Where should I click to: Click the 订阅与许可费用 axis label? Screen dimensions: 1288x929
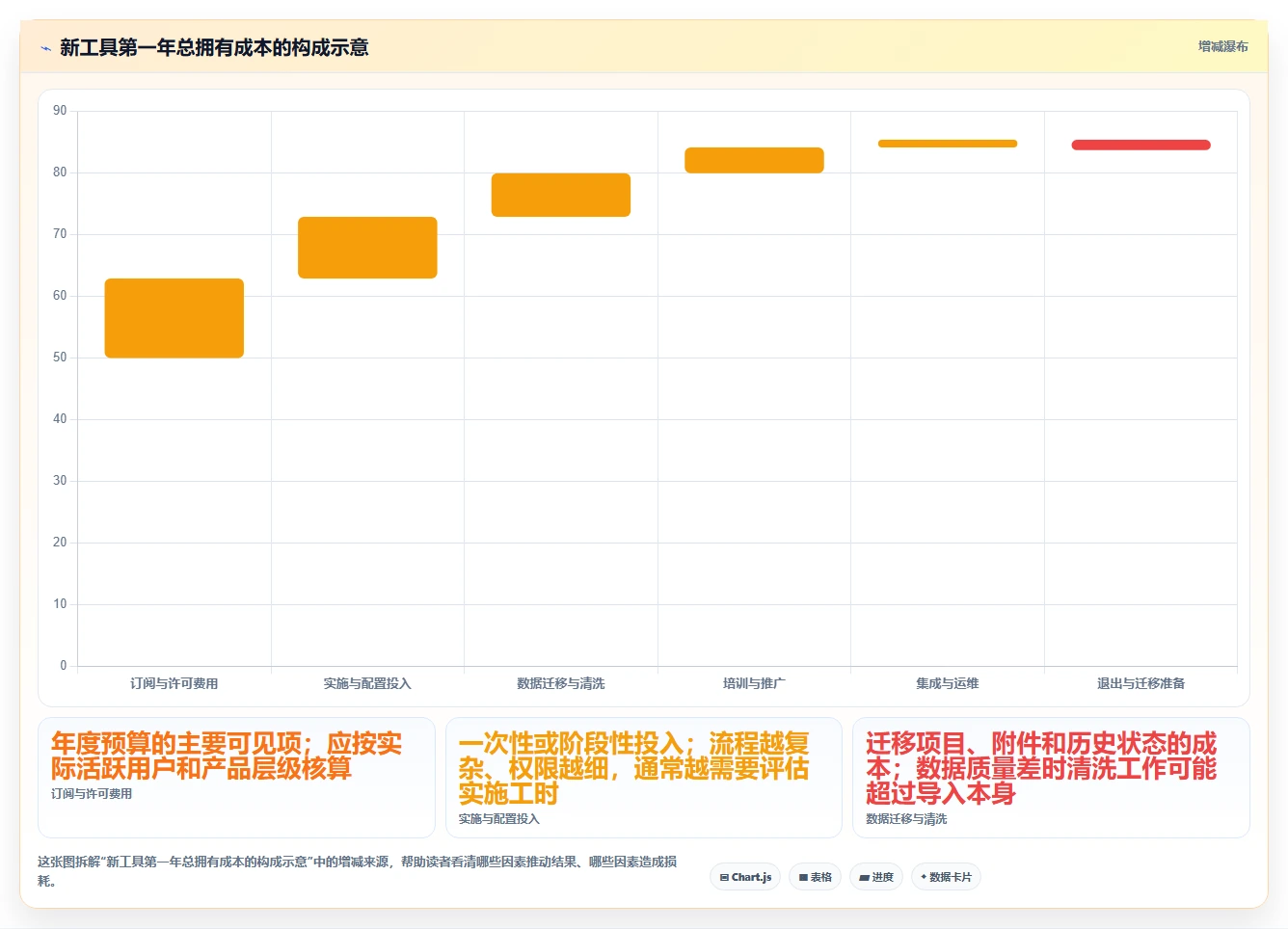[174, 683]
